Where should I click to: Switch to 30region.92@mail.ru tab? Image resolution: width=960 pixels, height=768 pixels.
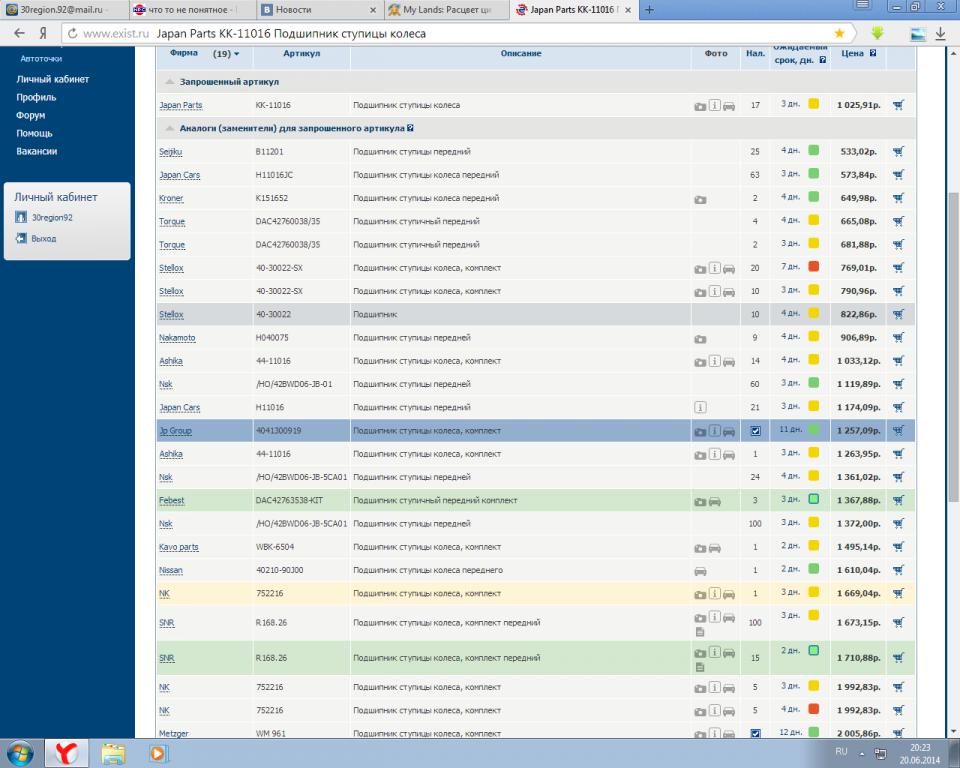pos(64,10)
